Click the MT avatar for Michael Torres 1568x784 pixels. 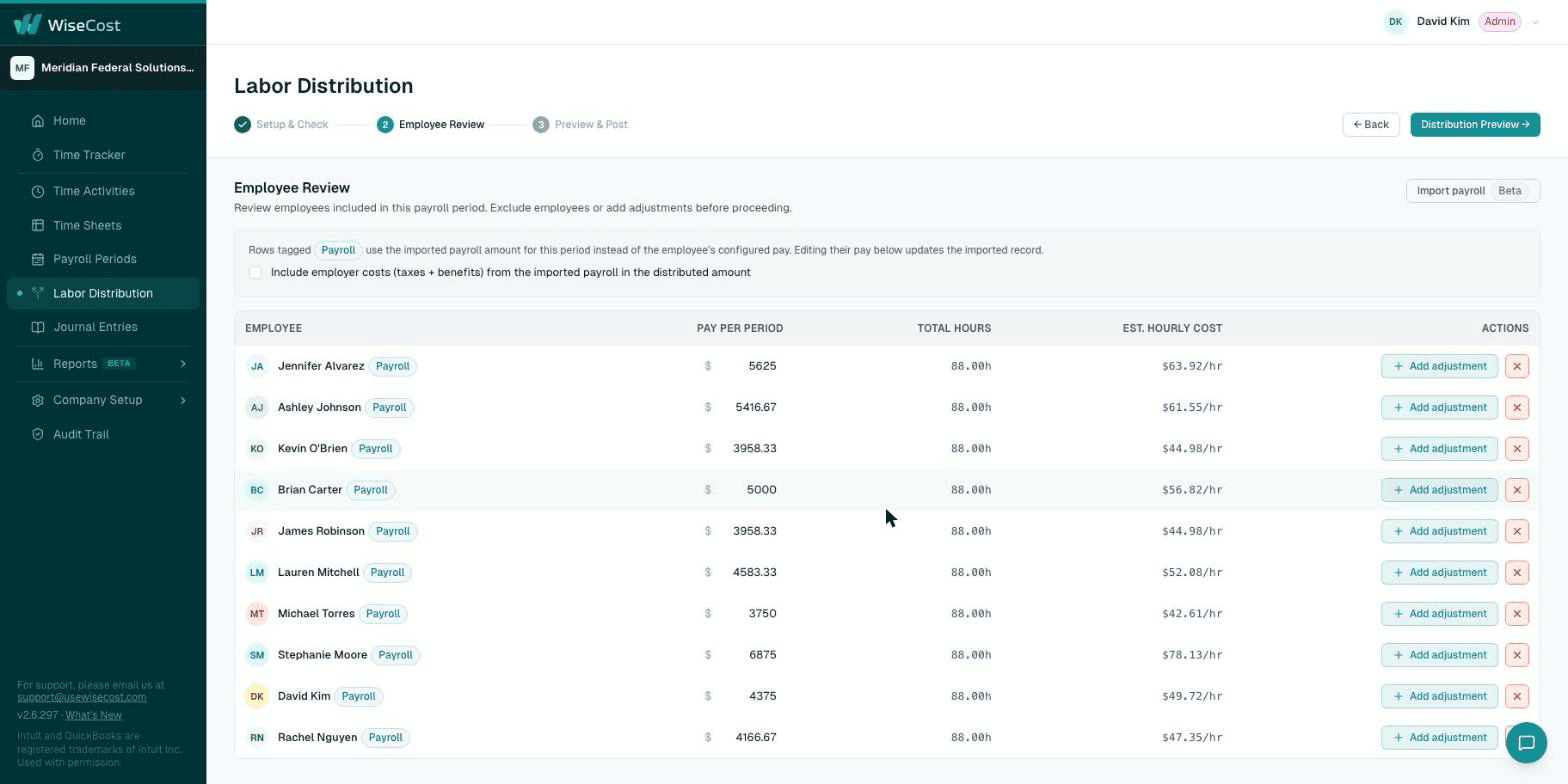point(257,614)
